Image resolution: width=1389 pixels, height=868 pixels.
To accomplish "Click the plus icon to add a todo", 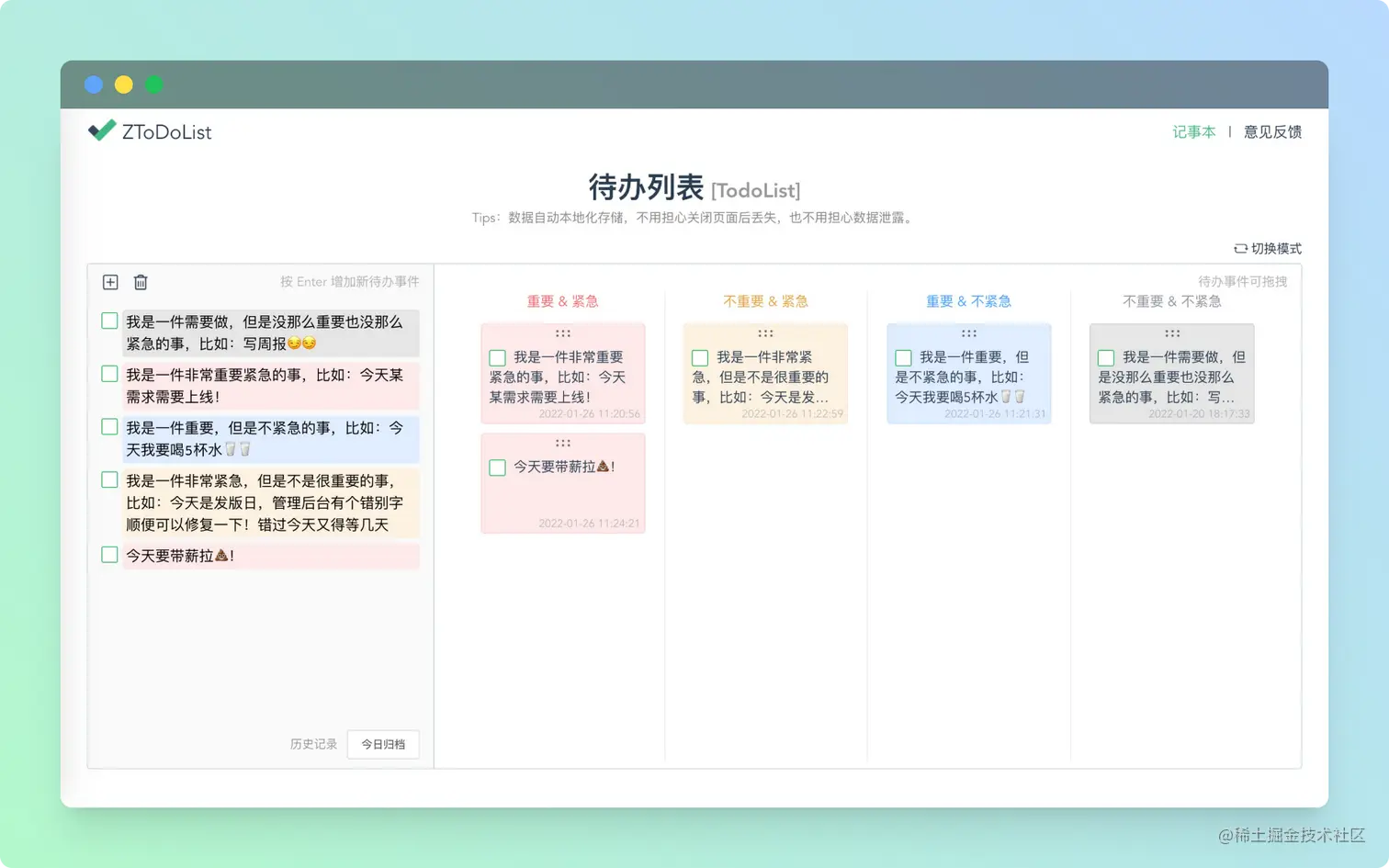I will (x=110, y=282).
